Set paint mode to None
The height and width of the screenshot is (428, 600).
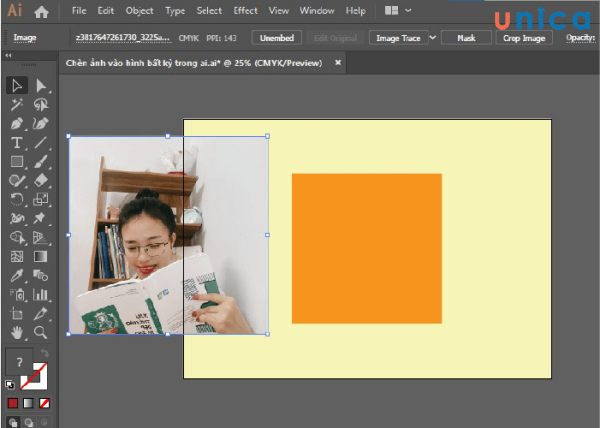coord(42,403)
